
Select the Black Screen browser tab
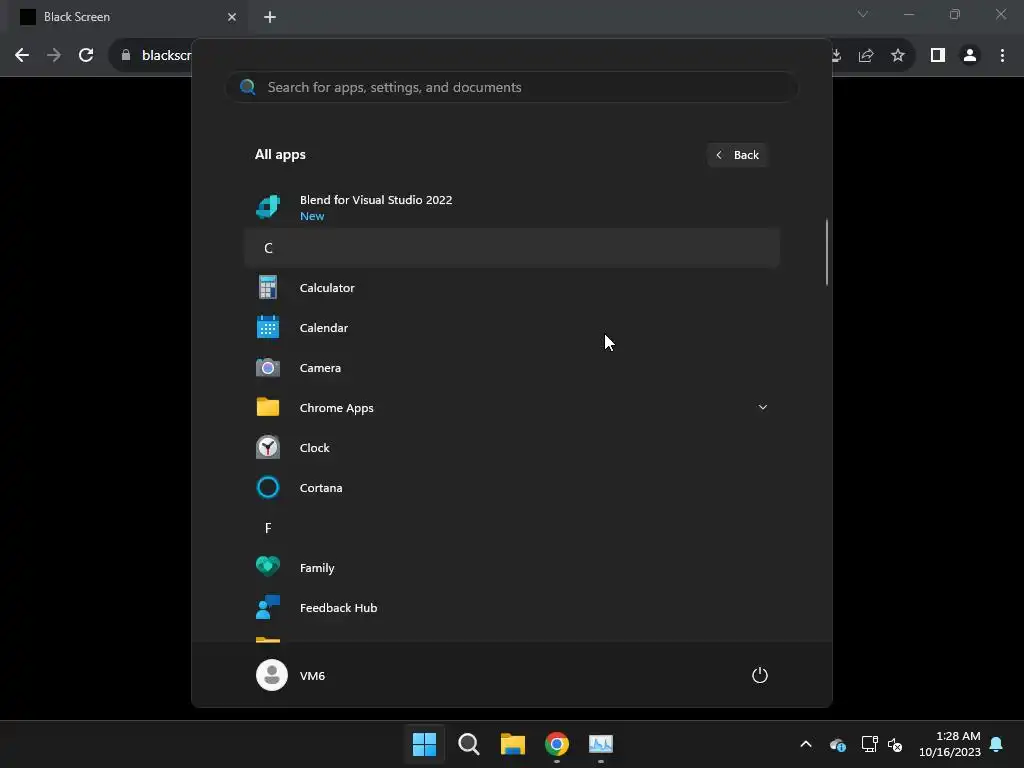(128, 17)
